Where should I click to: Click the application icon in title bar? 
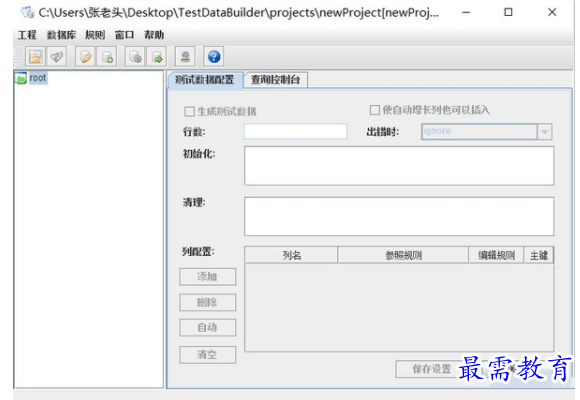[27, 13]
